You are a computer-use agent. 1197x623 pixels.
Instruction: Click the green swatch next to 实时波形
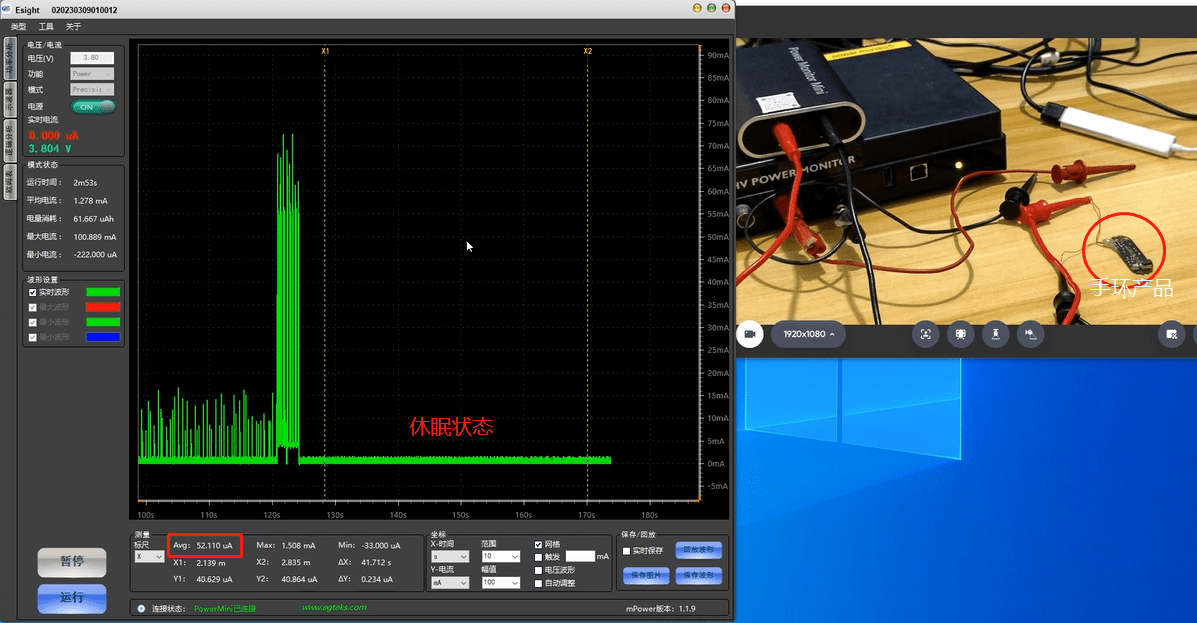(x=103, y=292)
